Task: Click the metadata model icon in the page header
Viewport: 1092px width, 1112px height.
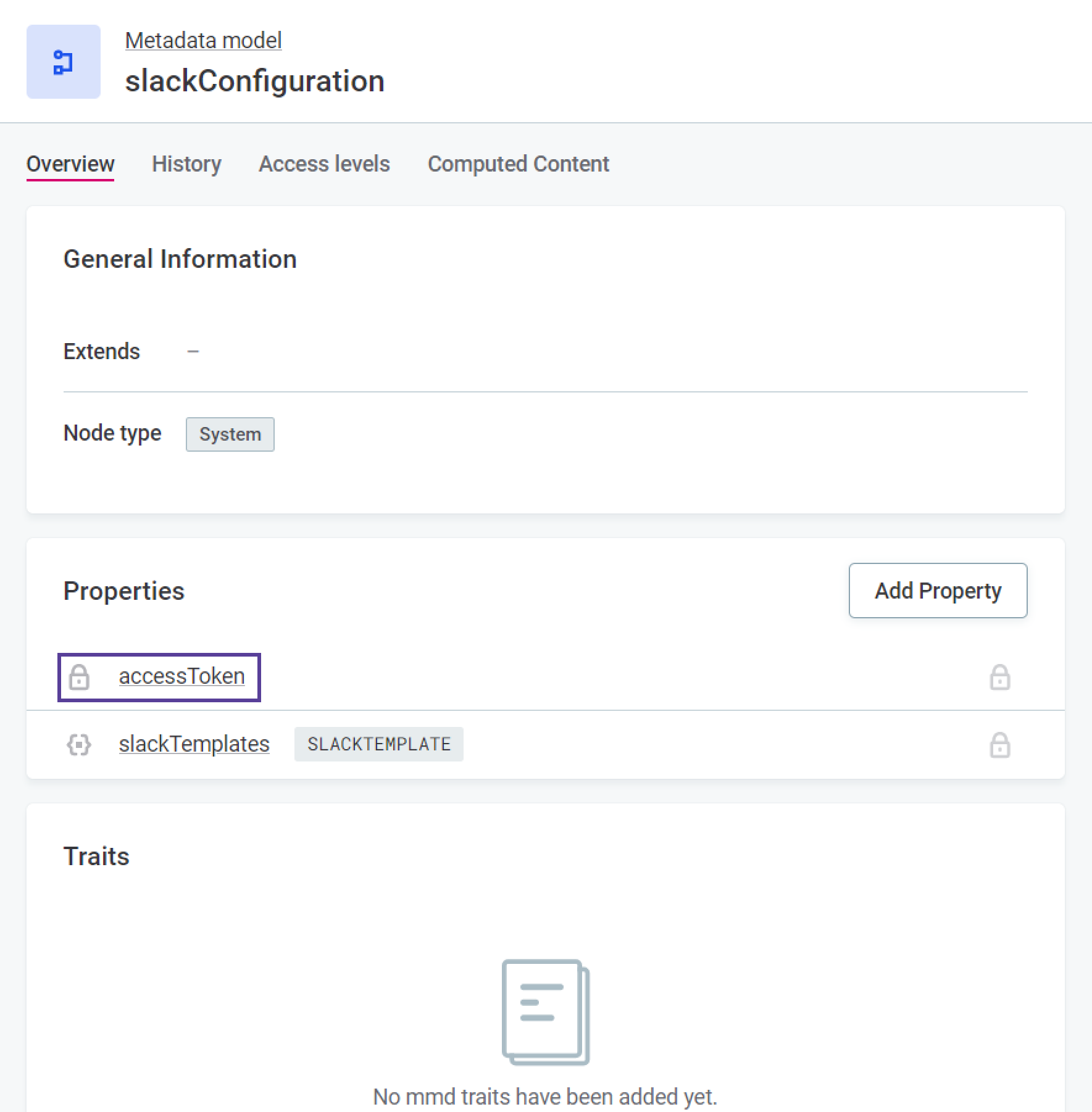Action: tap(63, 62)
